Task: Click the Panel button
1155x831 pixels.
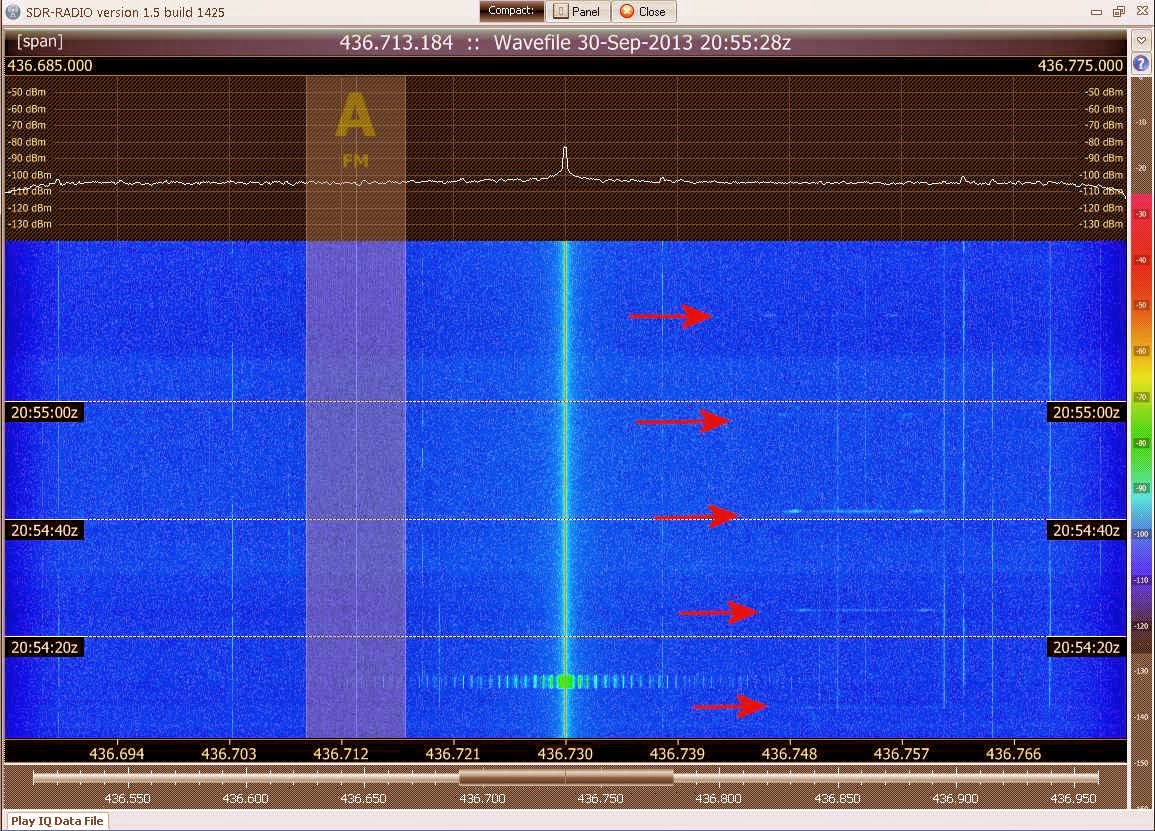Action: [x=578, y=12]
